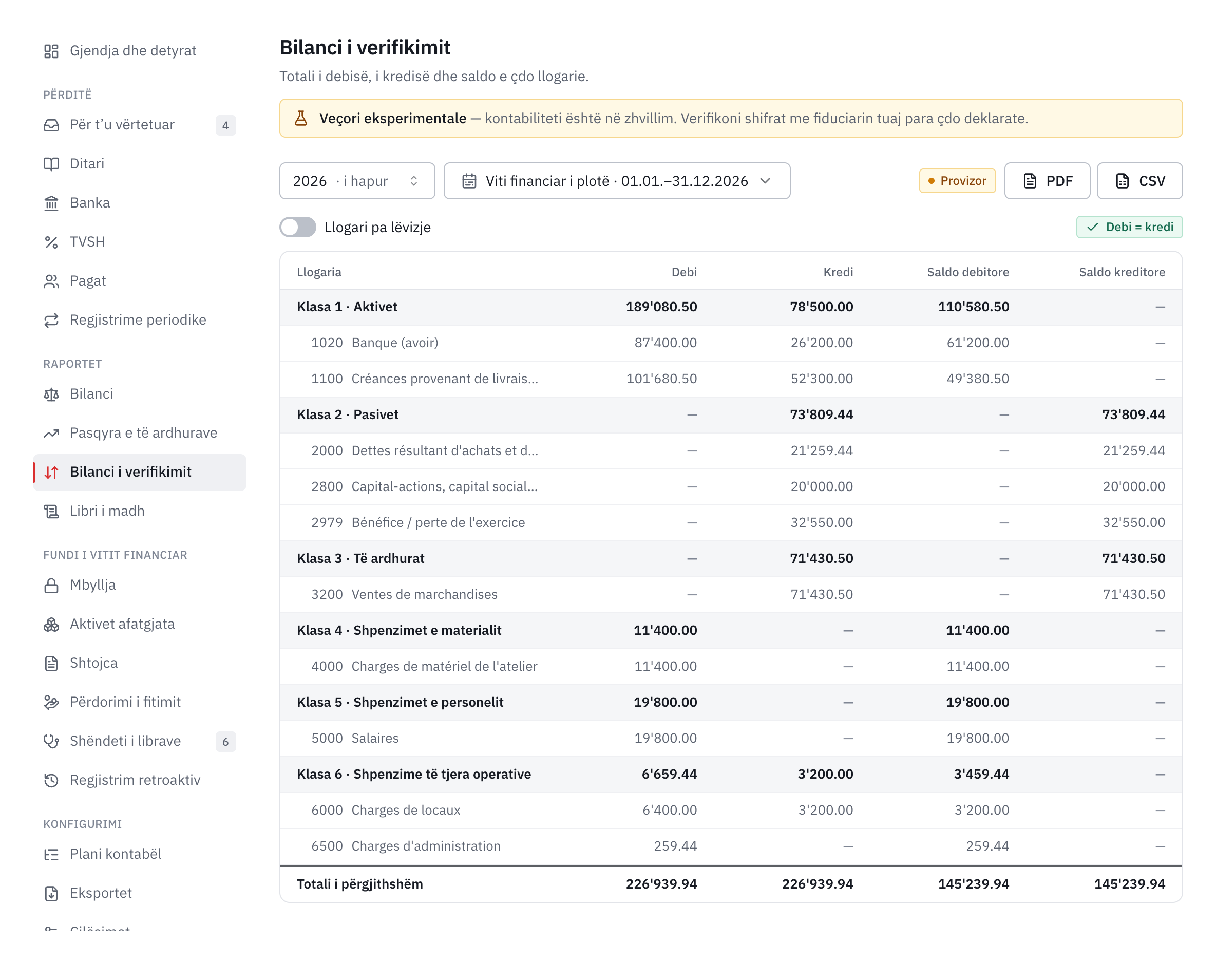This screenshot has width=1216, height=980.
Task: Click the Mbyllja lock icon
Action: pyautogui.click(x=51, y=586)
